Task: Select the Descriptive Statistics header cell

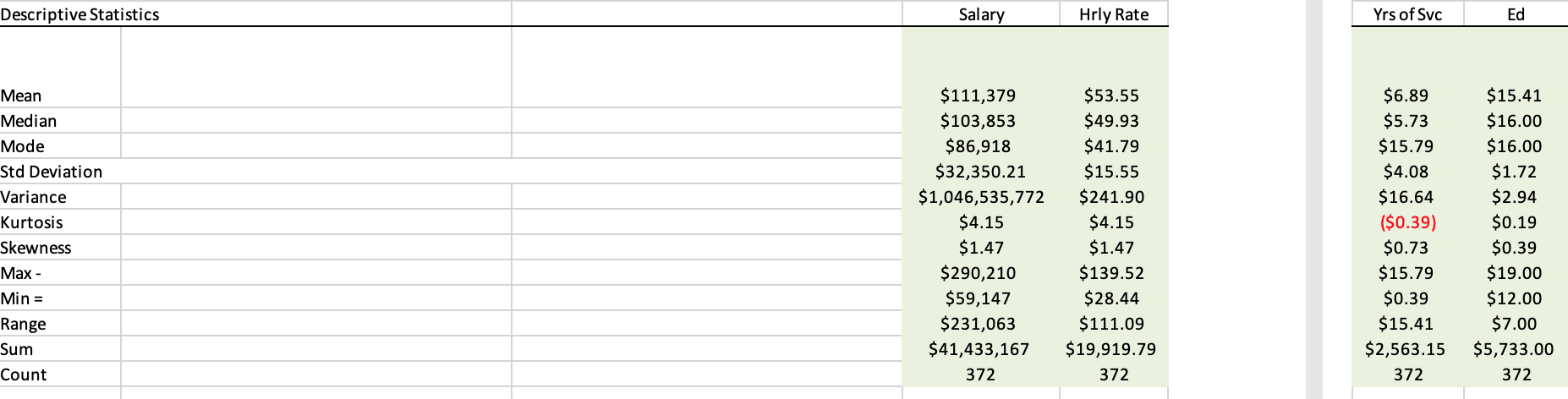Action: [x=79, y=14]
